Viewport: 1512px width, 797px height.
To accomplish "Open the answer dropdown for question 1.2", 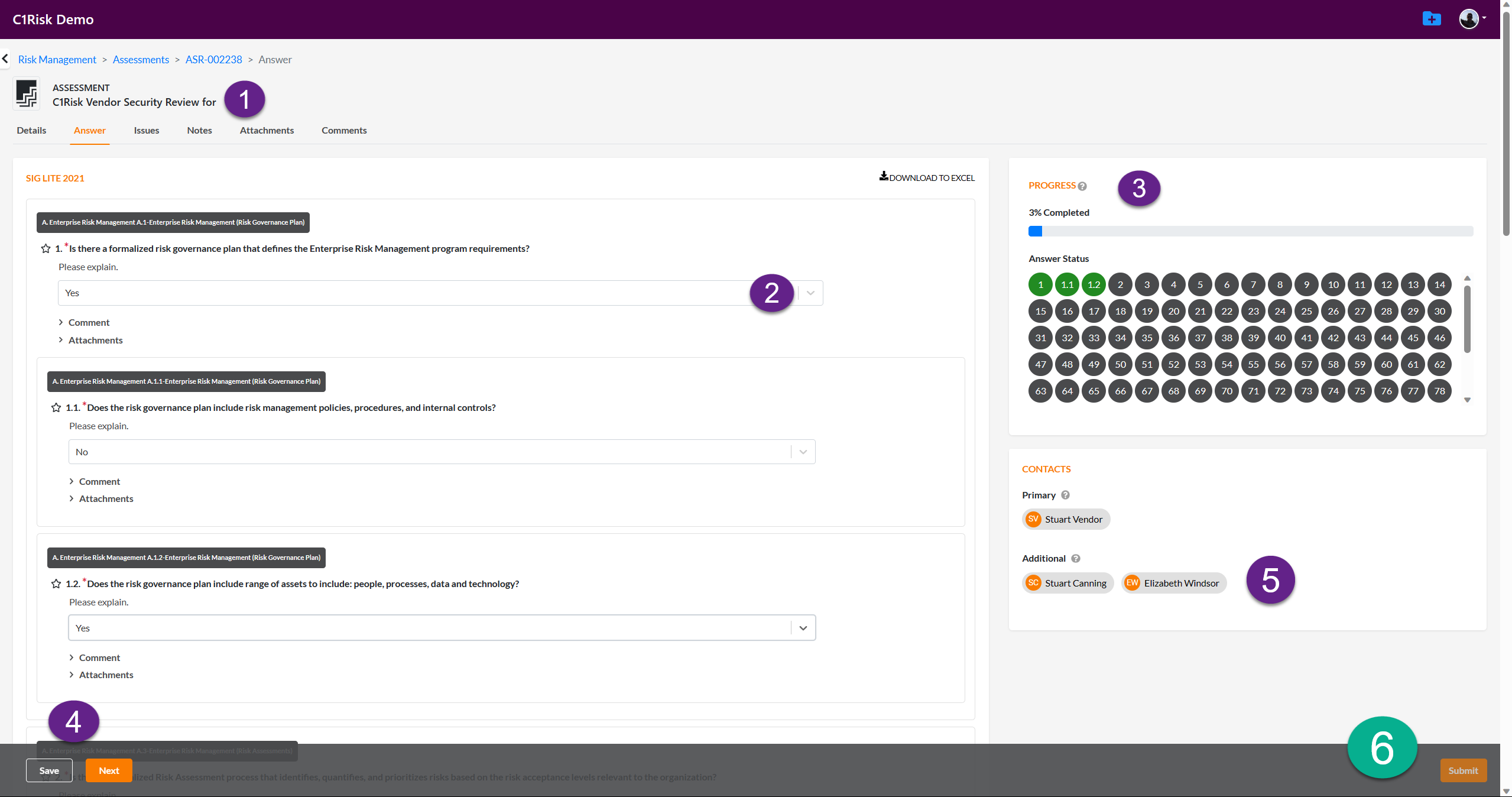I will tap(803, 628).
